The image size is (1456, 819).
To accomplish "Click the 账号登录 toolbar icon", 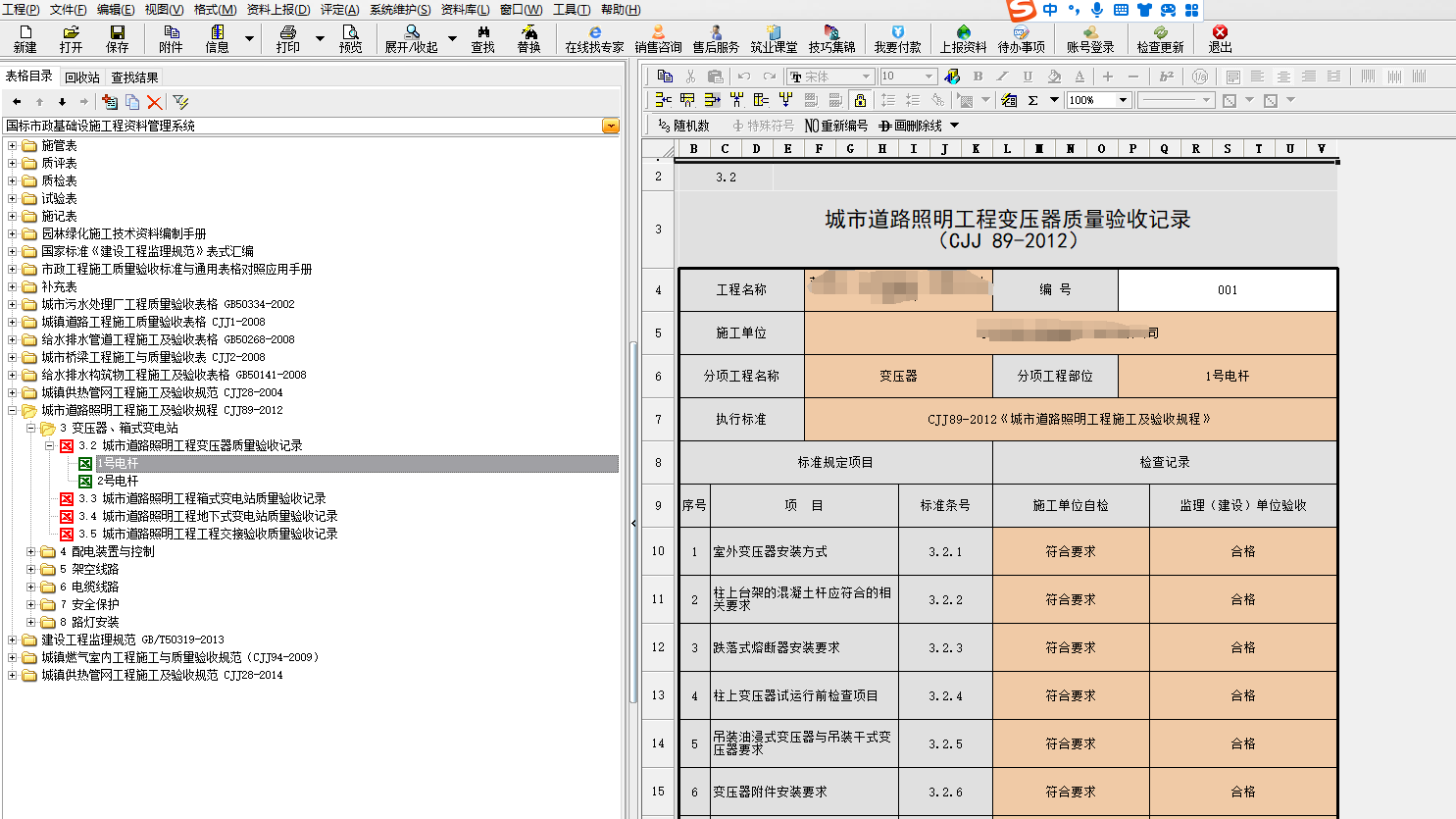I will click(x=1090, y=39).
